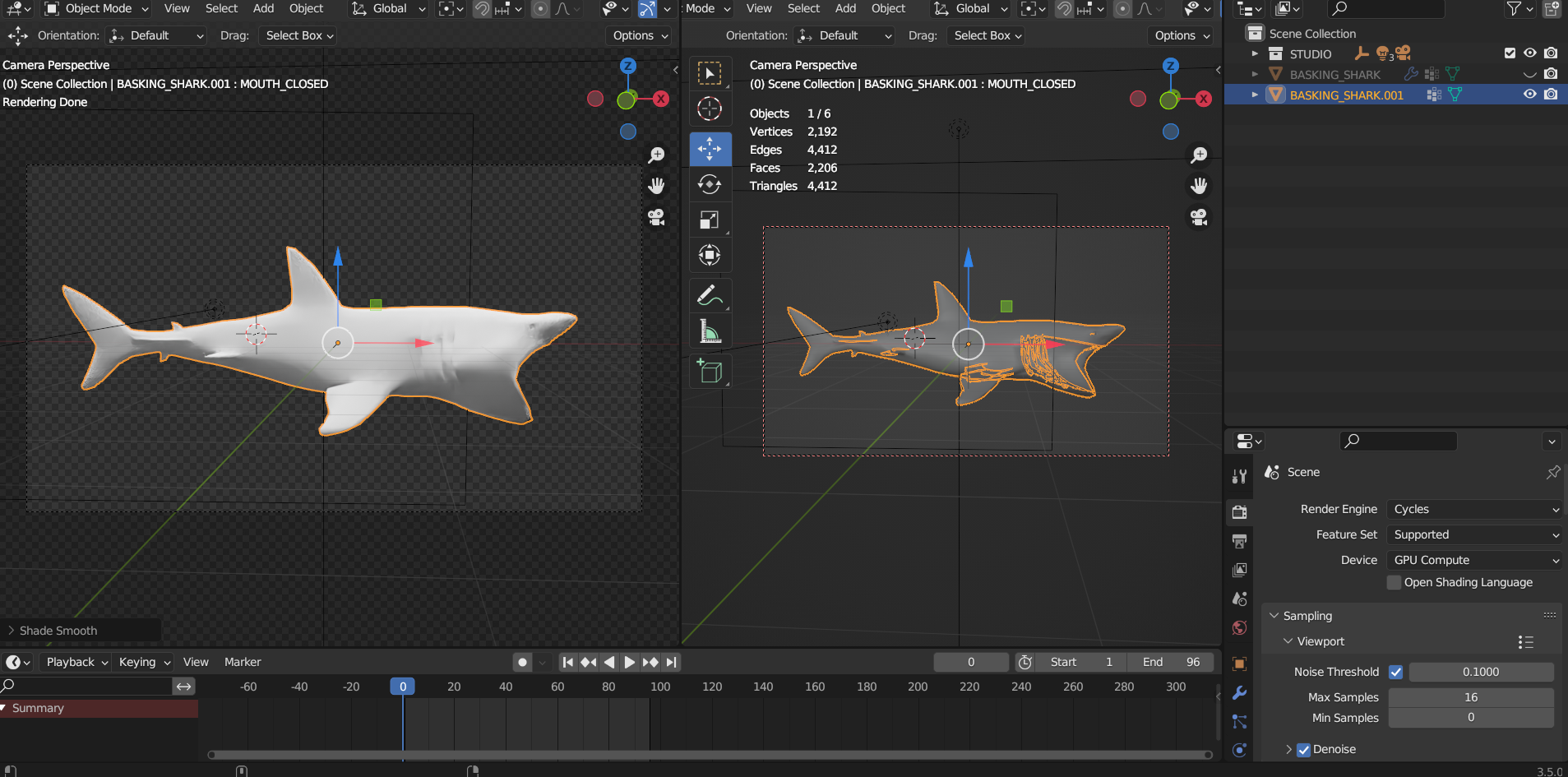Screen dimensions: 1568x777
Task: Toggle the Denoise checkbox
Action: [x=1303, y=749]
